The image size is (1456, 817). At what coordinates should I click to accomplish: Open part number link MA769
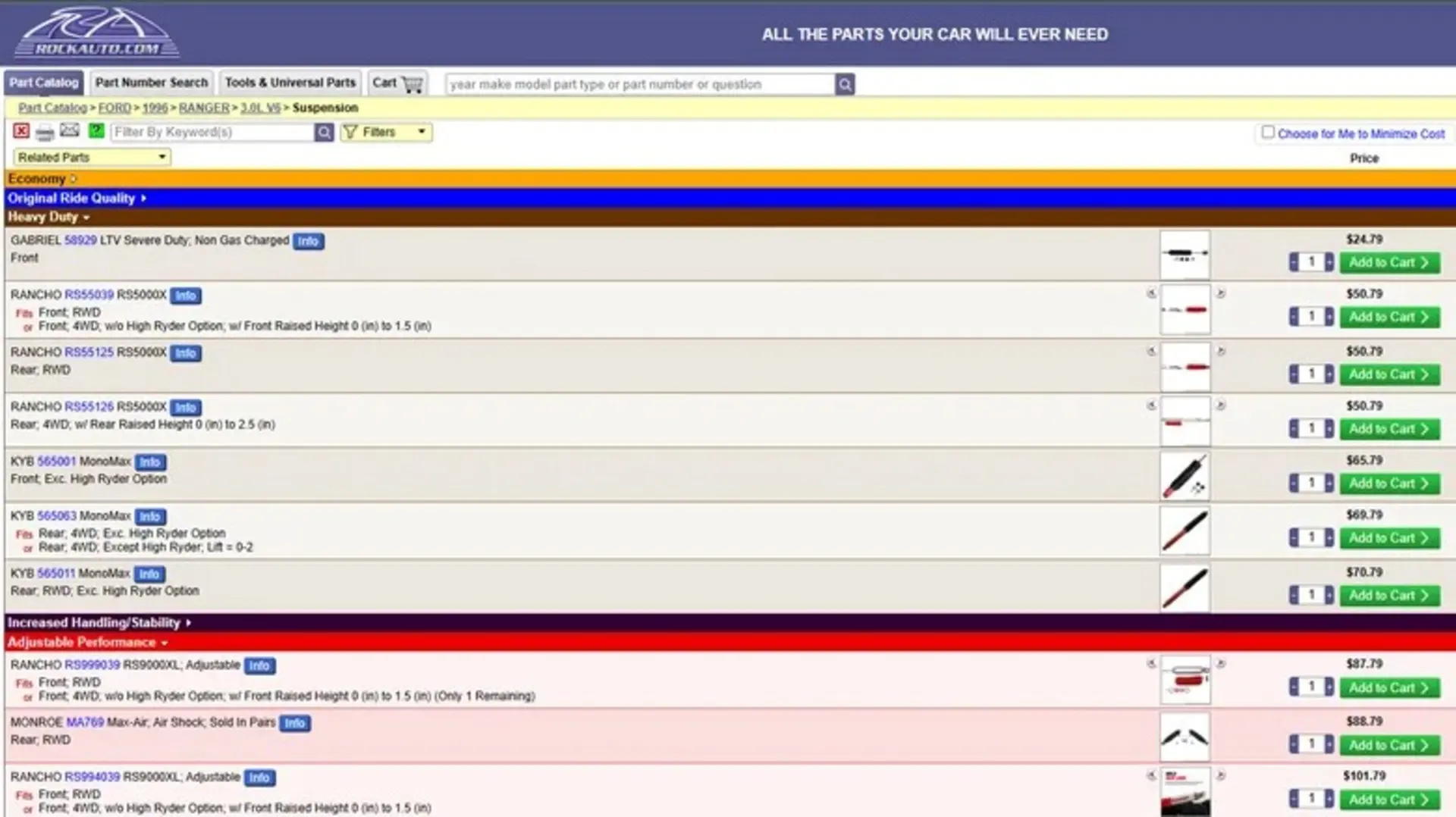tap(85, 723)
